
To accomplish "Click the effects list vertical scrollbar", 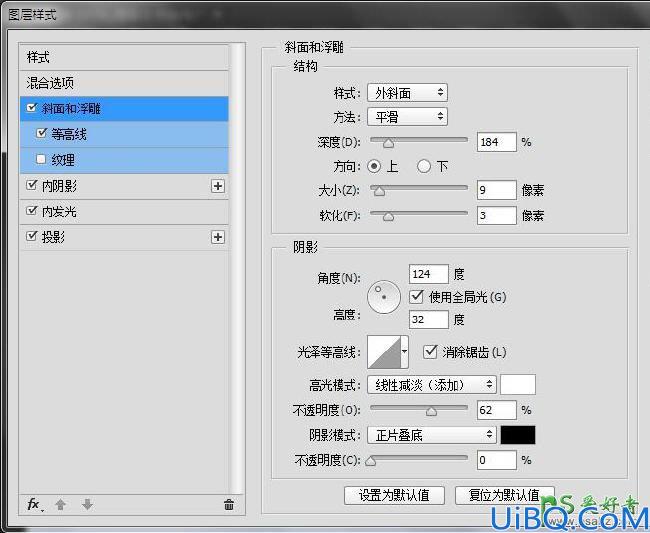I will click(238, 267).
